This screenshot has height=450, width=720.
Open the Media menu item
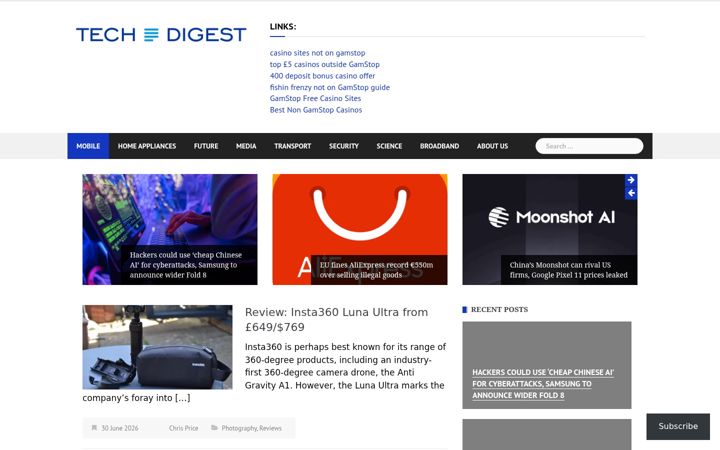tap(246, 146)
